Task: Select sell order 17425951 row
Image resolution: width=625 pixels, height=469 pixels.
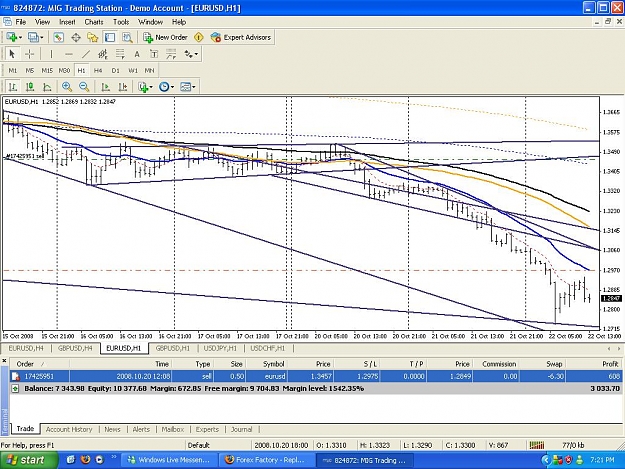Action: [x=316, y=376]
